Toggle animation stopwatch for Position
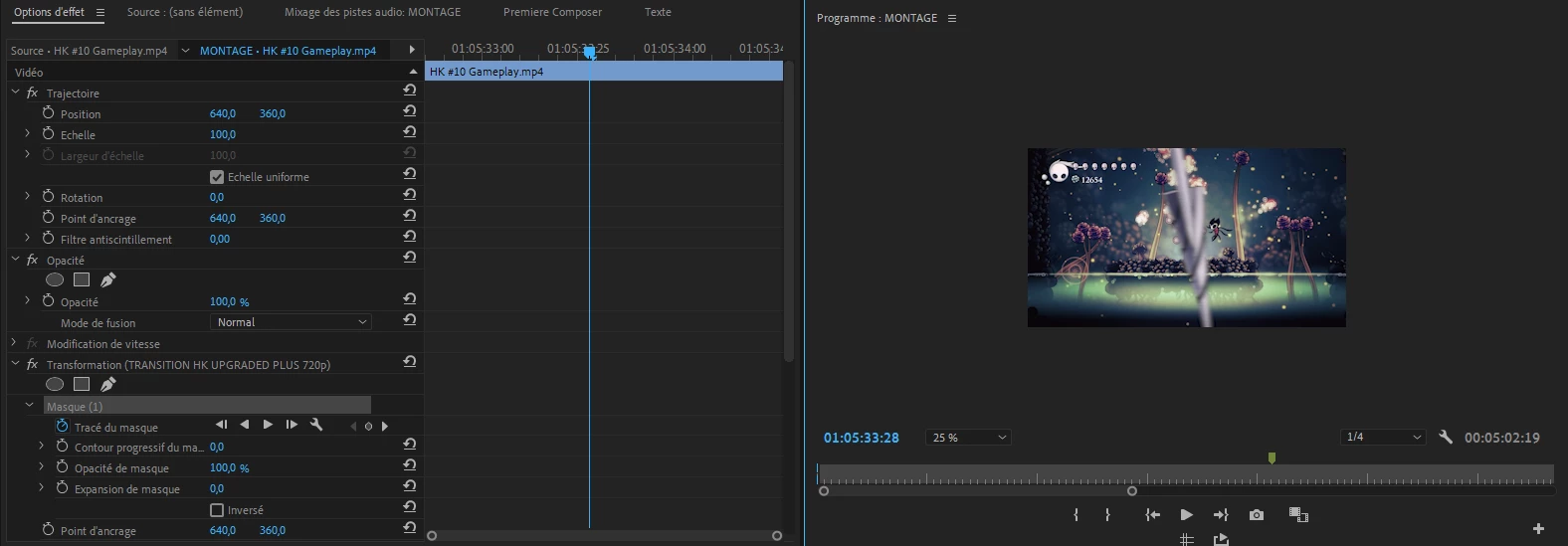1568x546 pixels. point(48,112)
